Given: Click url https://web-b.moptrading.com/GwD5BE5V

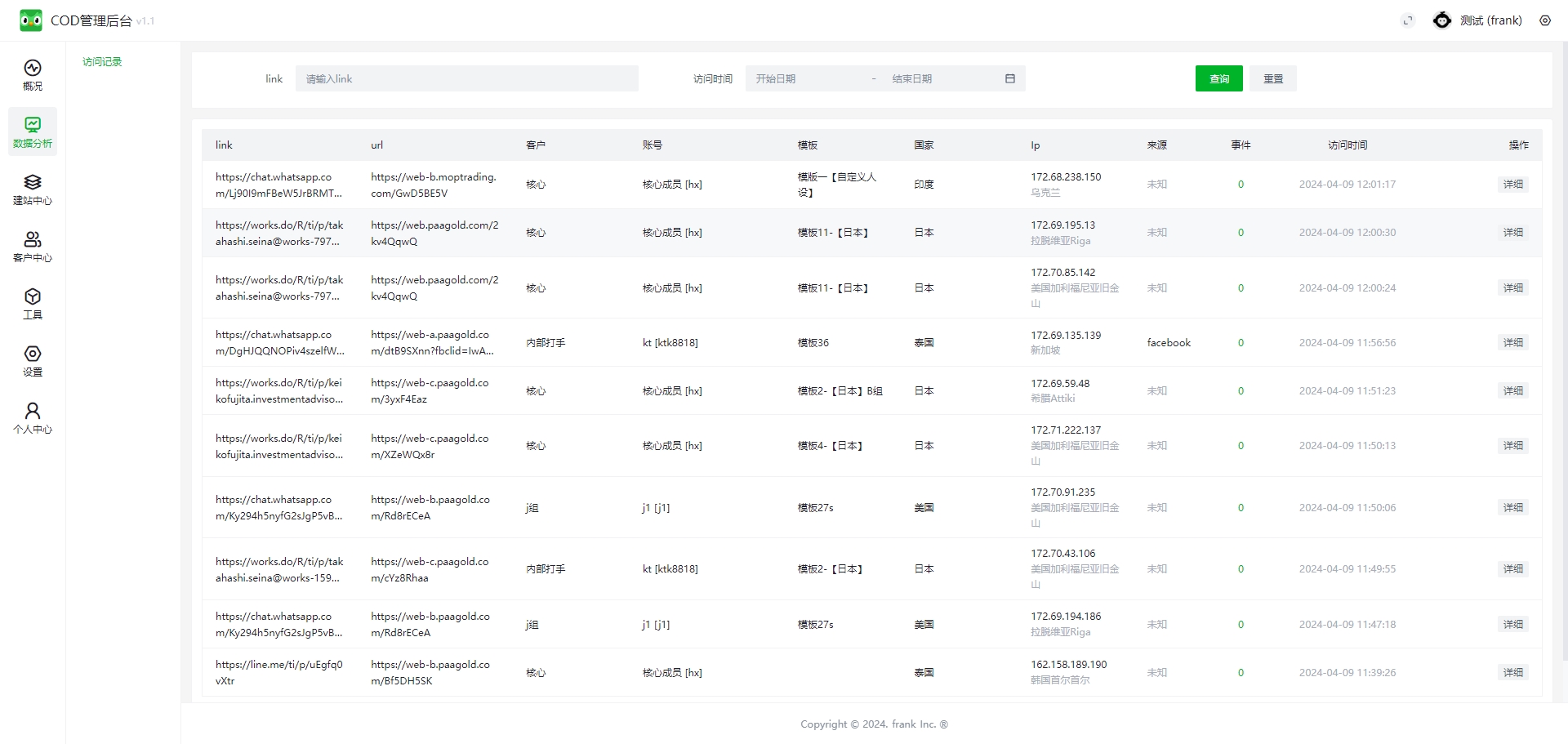Looking at the screenshot, I should click(x=434, y=185).
